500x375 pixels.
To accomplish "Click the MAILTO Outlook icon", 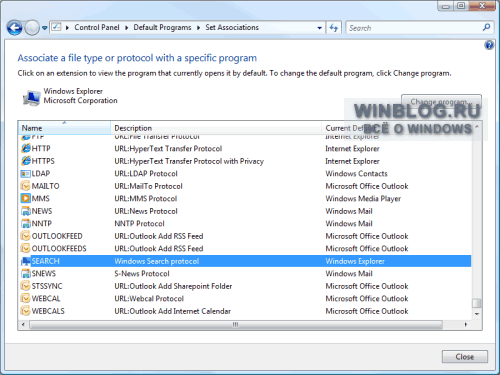I will tap(26, 186).
